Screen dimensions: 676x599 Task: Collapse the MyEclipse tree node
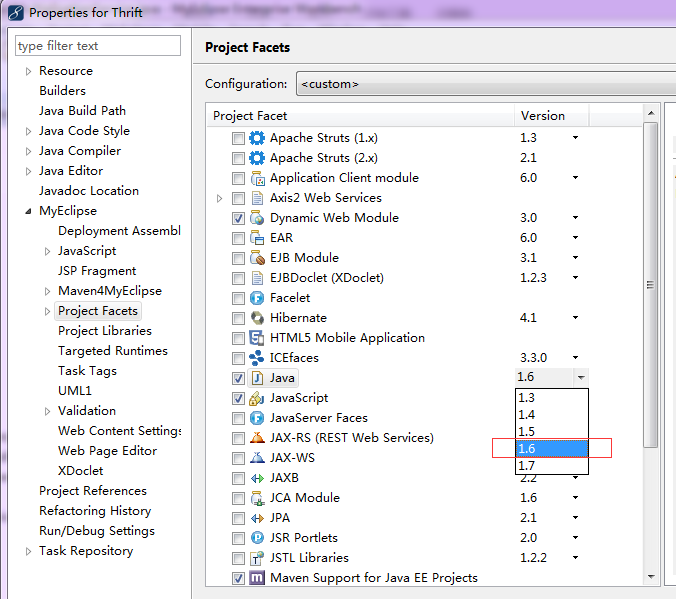(28, 211)
